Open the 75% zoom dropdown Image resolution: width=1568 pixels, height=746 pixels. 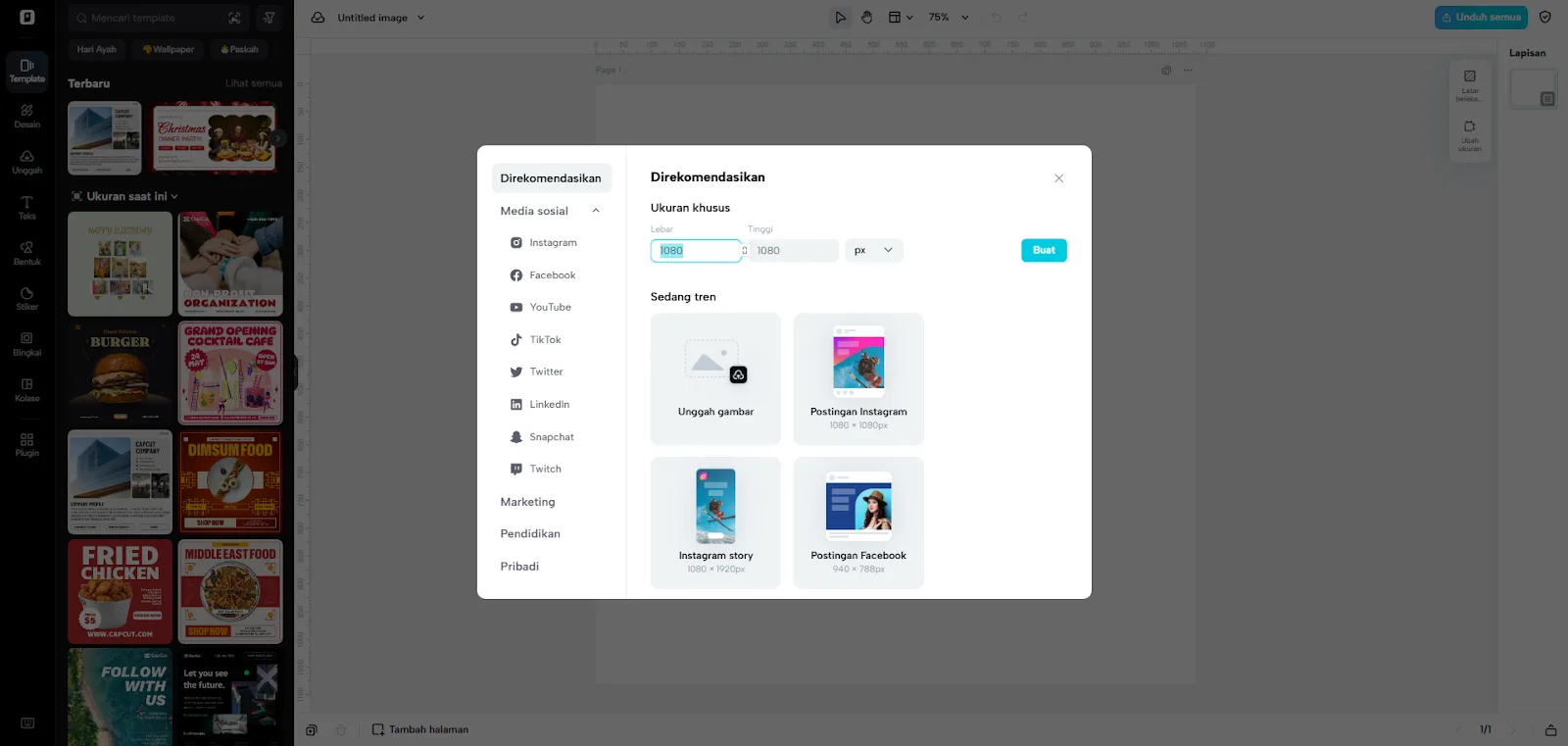948,18
